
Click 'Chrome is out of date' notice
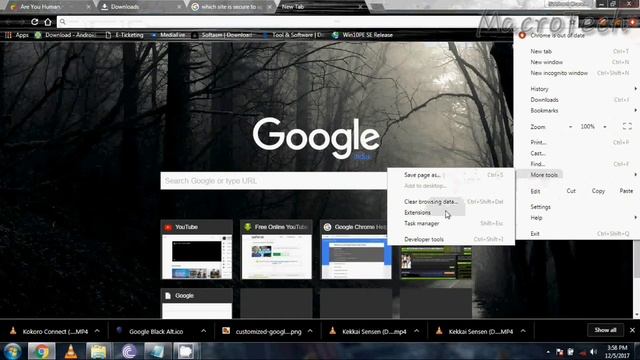pos(557,36)
